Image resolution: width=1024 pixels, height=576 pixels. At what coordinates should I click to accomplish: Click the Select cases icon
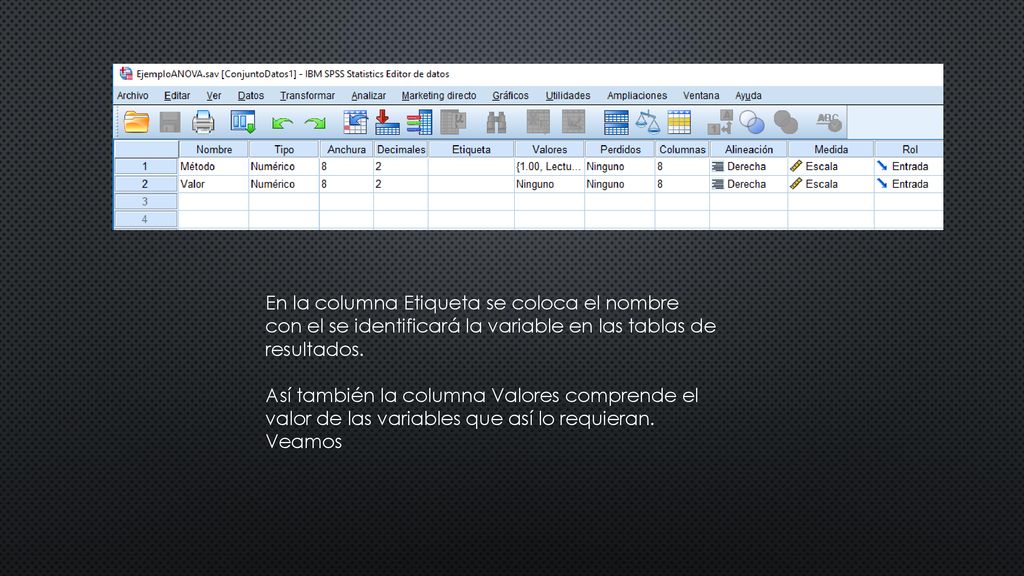679,122
